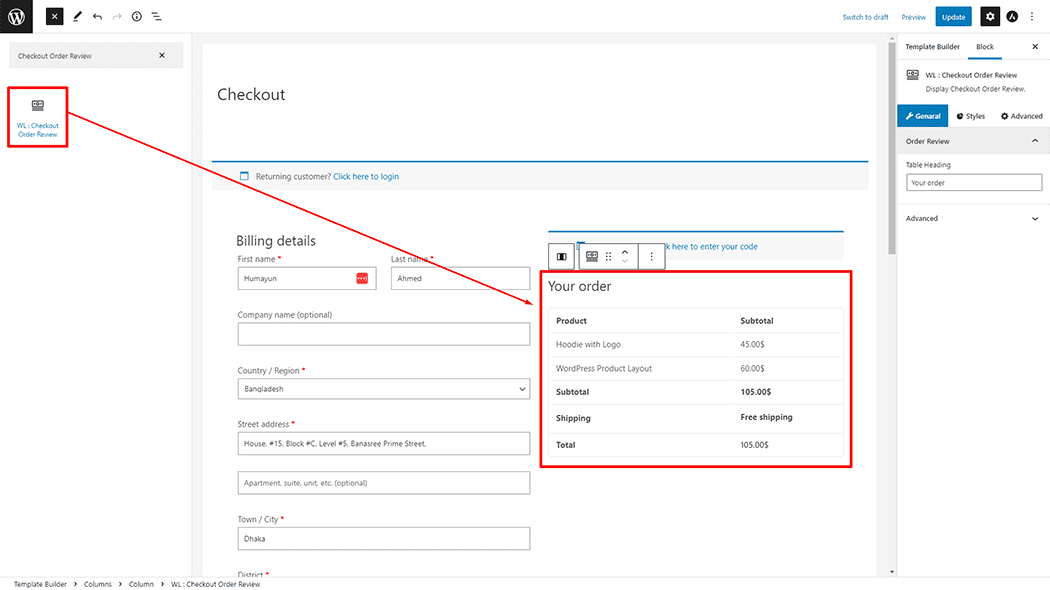Collapse the Order Review section
The width and height of the screenshot is (1050, 590).
1034,141
